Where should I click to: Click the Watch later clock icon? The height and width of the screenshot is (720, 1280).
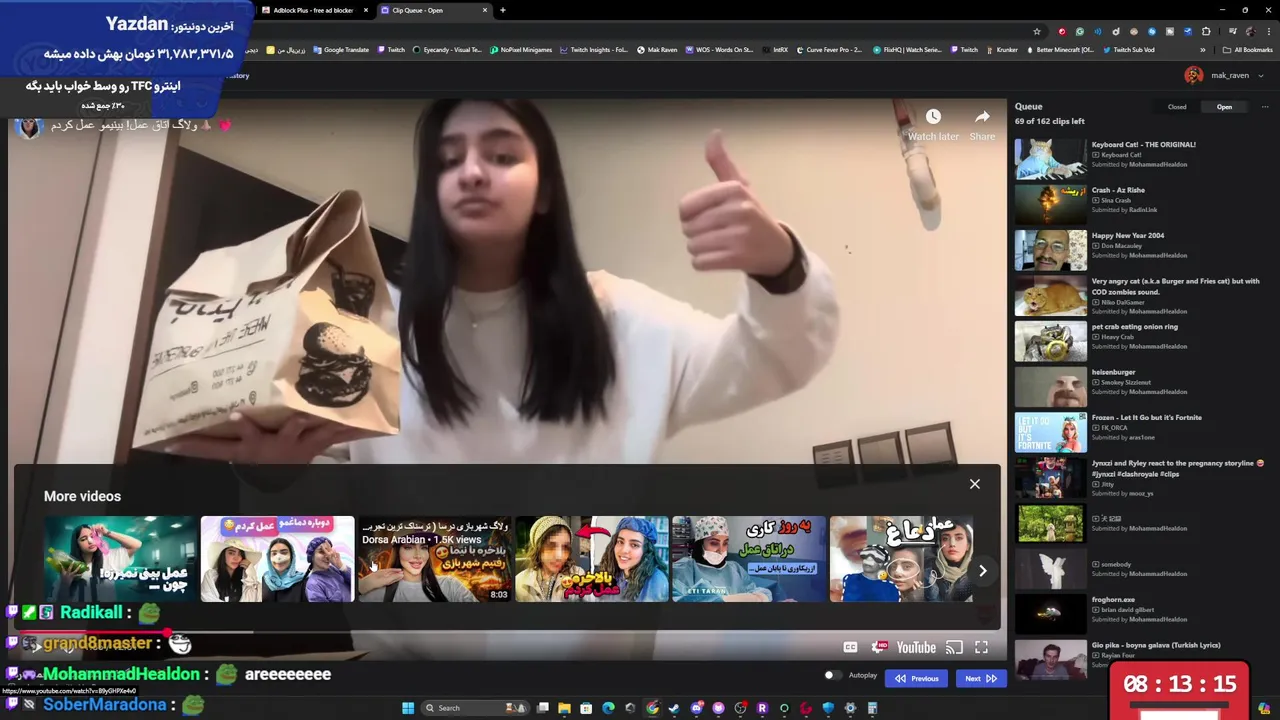click(x=933, y=117)
